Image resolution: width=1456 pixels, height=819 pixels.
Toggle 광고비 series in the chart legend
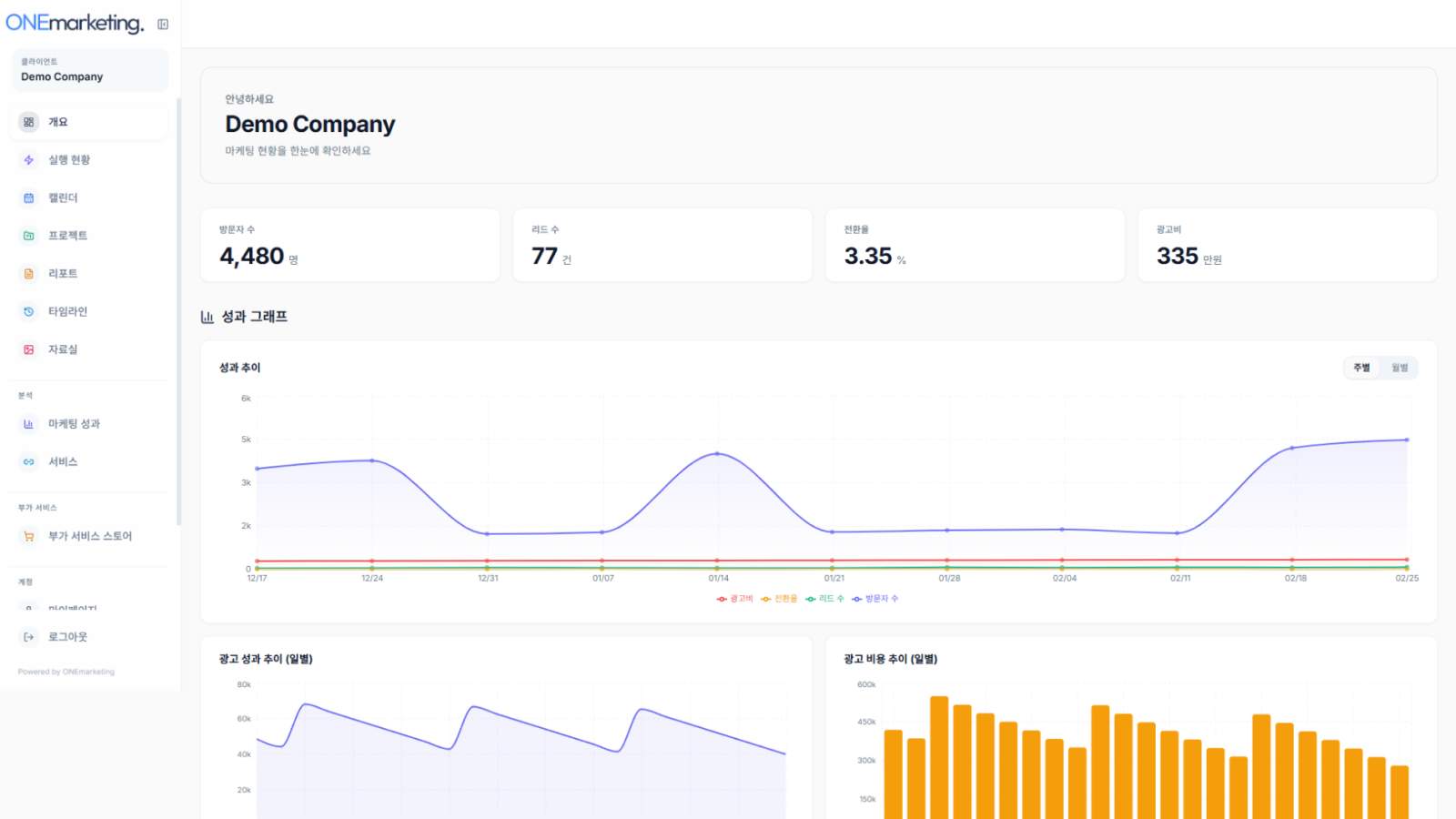[735, 599]
